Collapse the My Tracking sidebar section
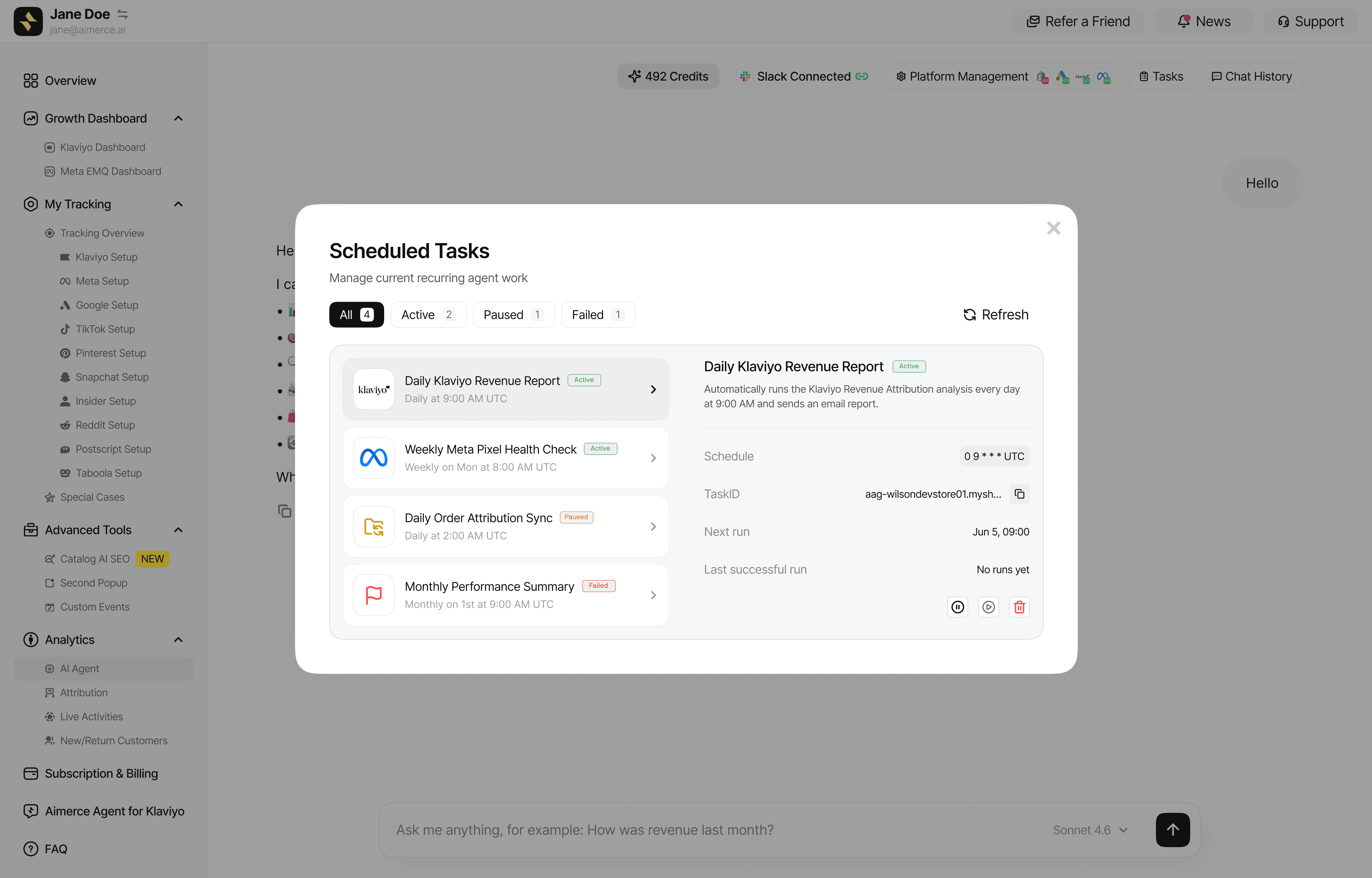The width and height of the screenshot is (1372, 878). point(178,204)
